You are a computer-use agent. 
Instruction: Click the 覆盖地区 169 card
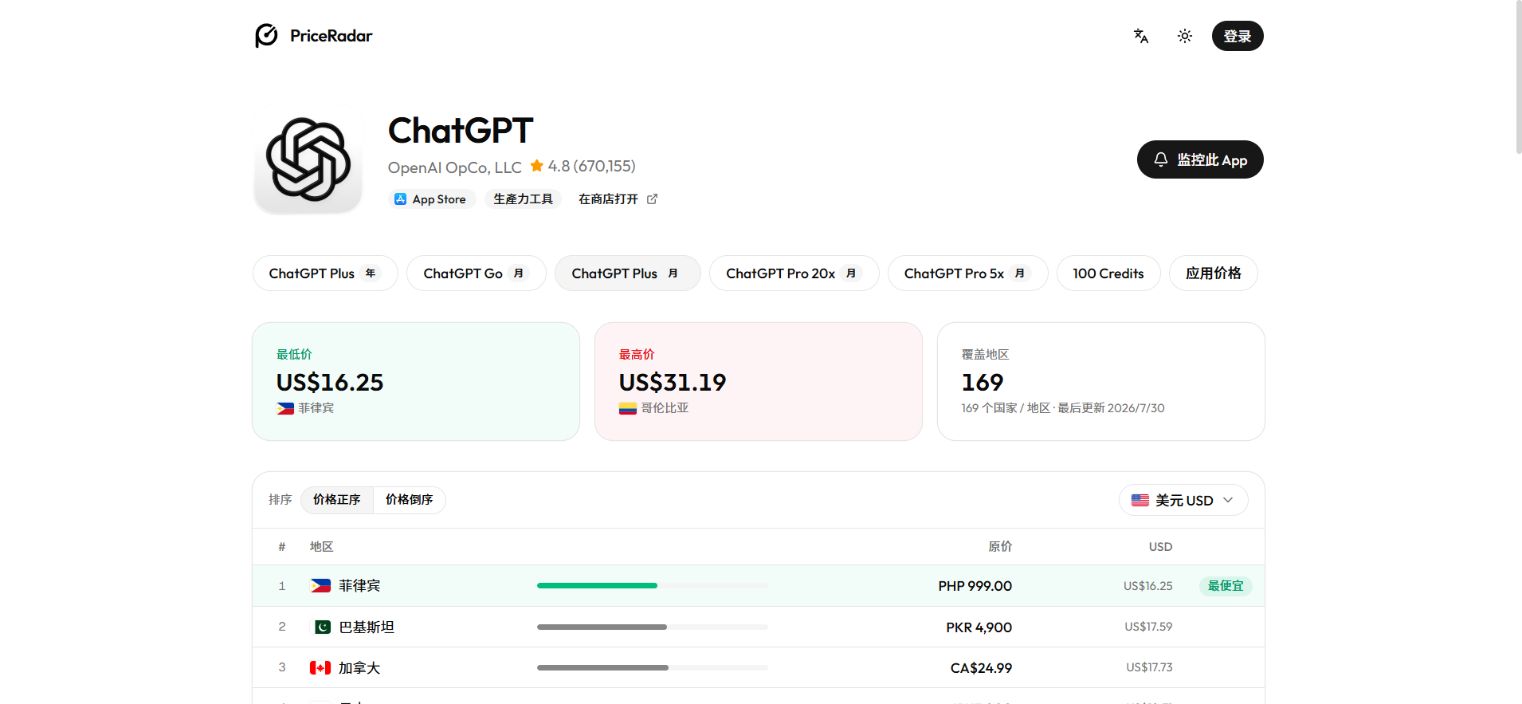coord(1101,381)
